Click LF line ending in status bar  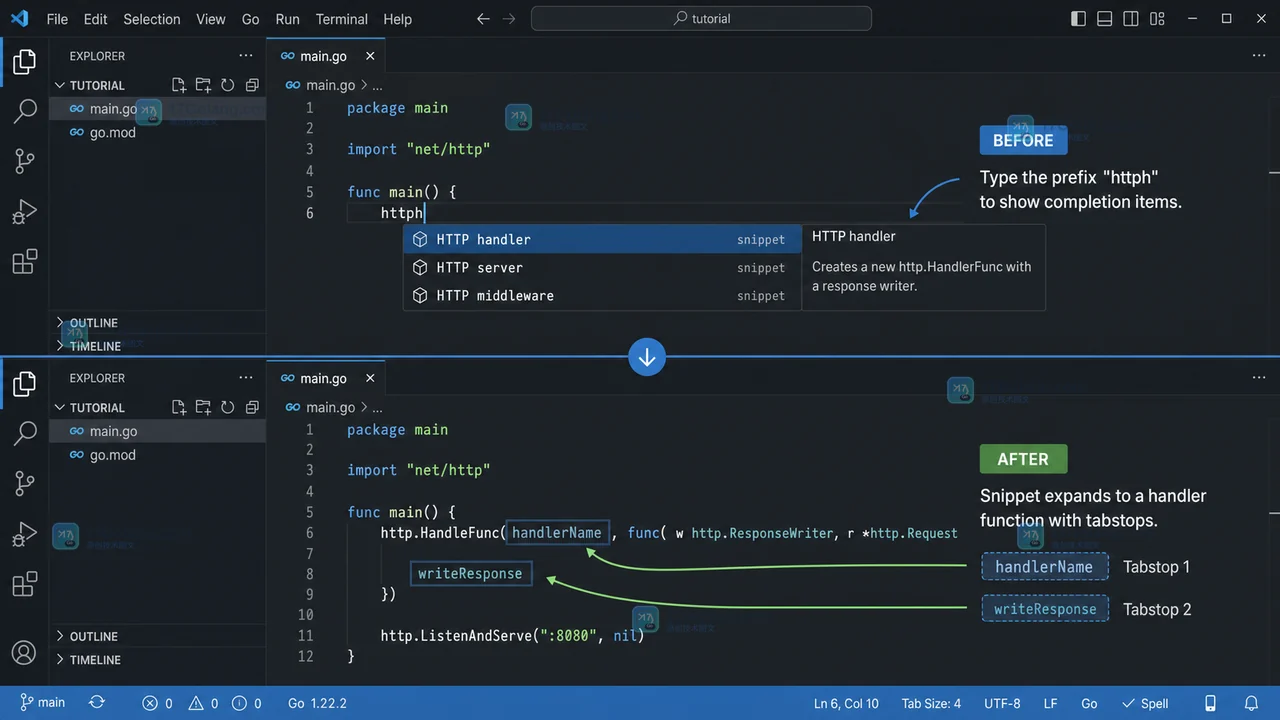pyautogui.click(x=1050, y=703)
